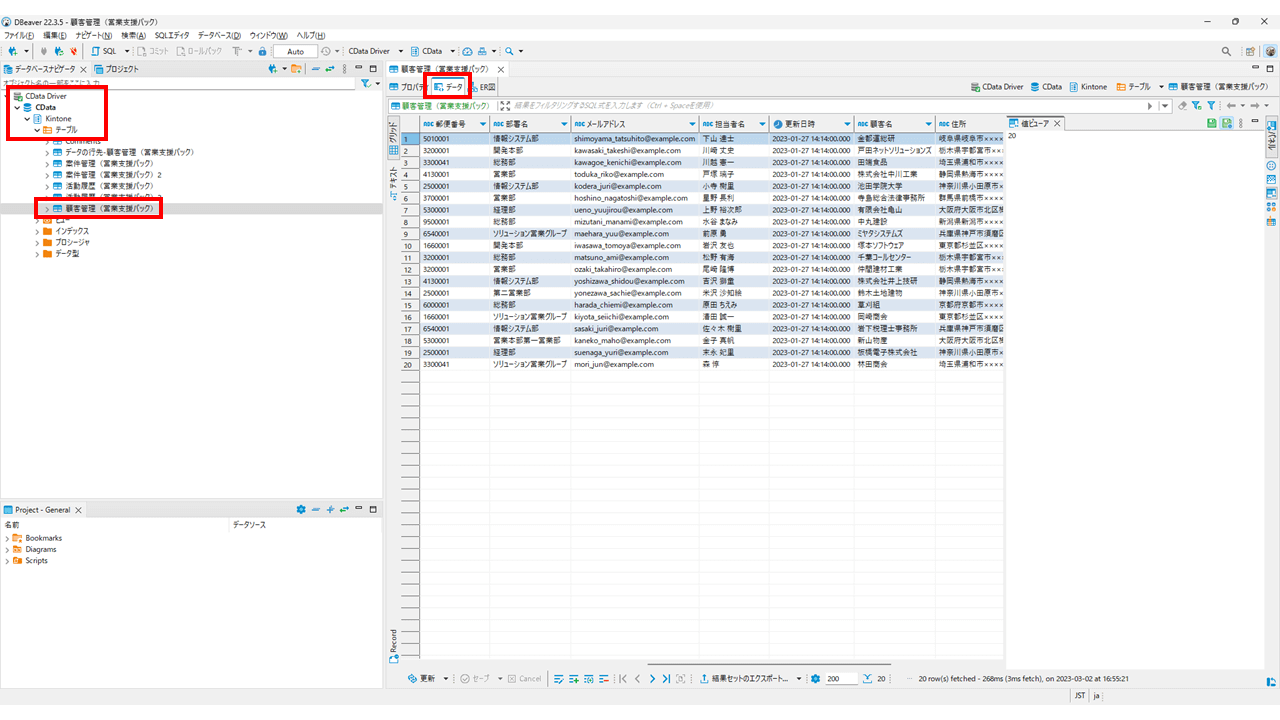This screenshot has width=1280, height=720.
Task: Go to next page of results
Action: click(652, 679)
